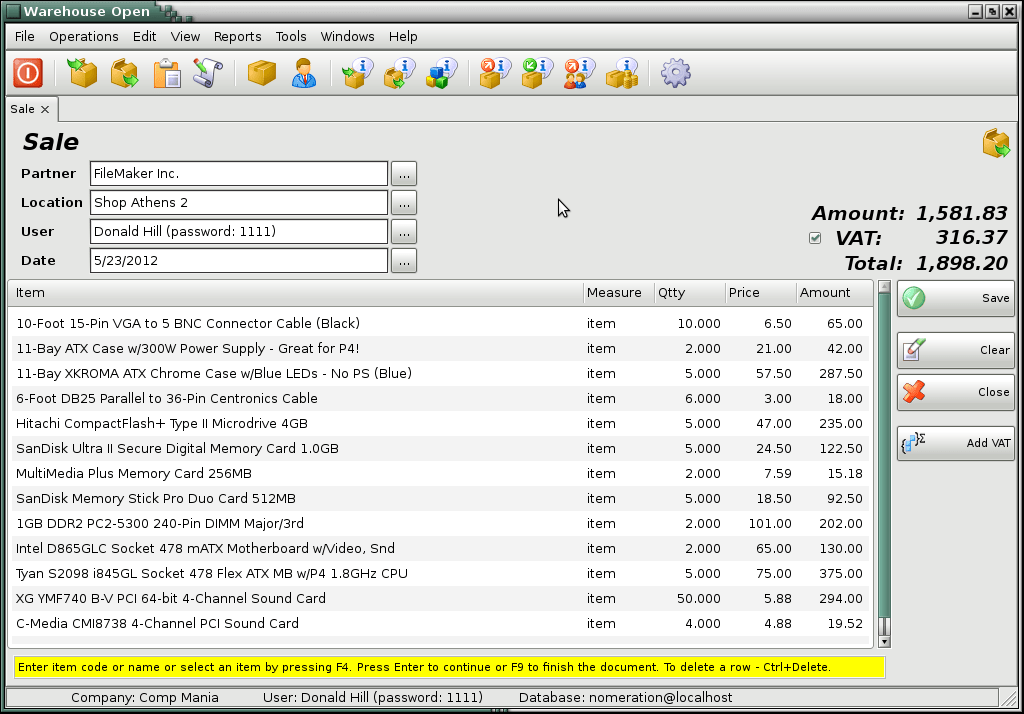Screen dimensions: 1024x714
Task: Click the scrollbar down arrow
Action: coord(884,641)
